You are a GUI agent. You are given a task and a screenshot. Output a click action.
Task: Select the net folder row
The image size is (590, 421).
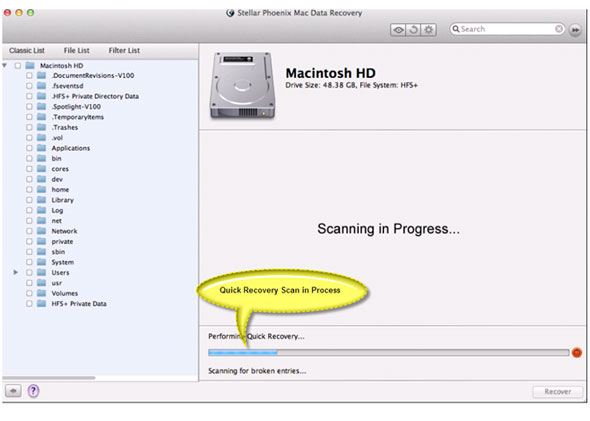[100, 221]
